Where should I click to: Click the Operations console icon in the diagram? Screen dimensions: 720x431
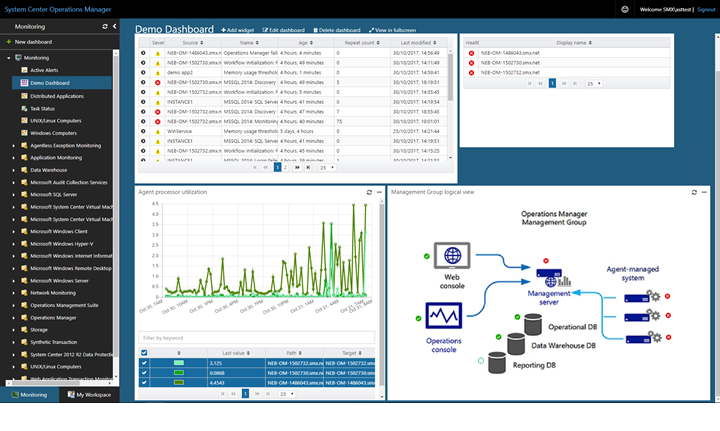pos(444,315)
